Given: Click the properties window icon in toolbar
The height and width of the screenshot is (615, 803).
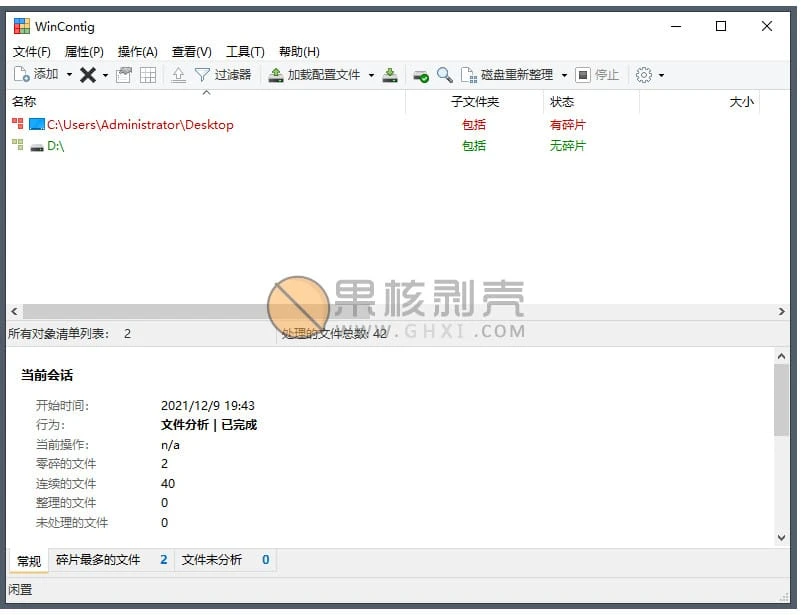Looking at the screenshot, I should (x=123, y=75).
